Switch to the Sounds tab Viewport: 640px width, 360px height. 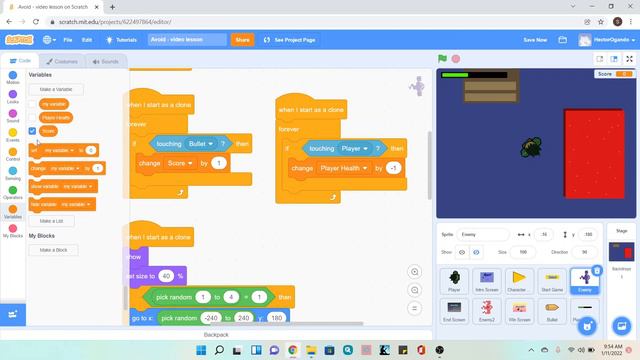point(106,61)
